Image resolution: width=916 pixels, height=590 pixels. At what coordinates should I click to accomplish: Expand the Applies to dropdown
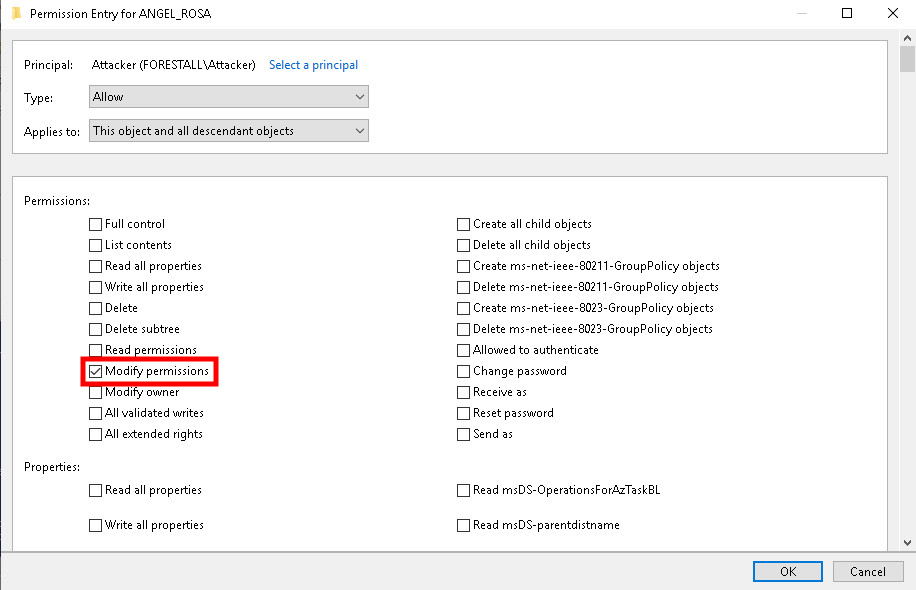coord(229,131)
